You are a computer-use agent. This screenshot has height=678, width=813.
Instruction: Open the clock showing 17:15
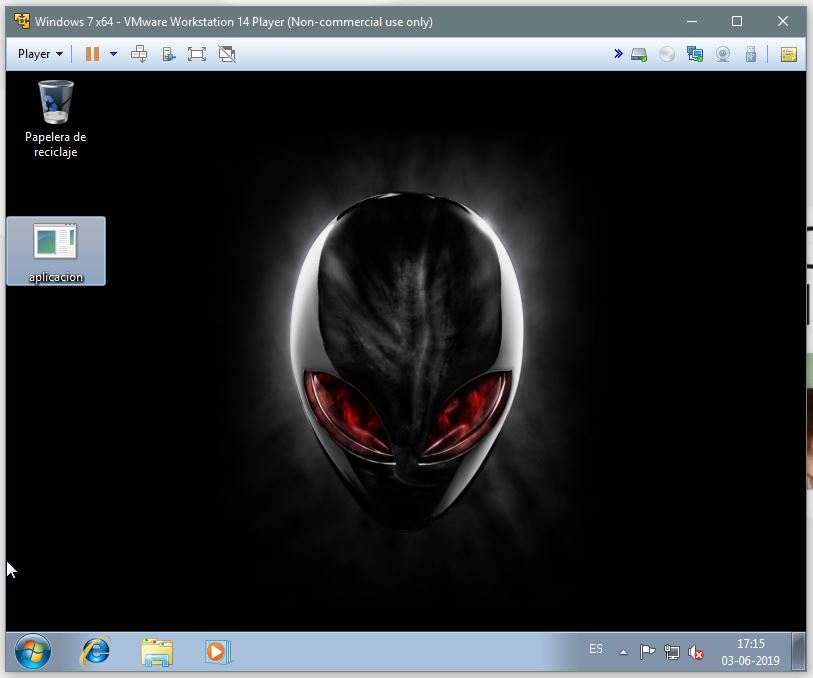point(750,652)
